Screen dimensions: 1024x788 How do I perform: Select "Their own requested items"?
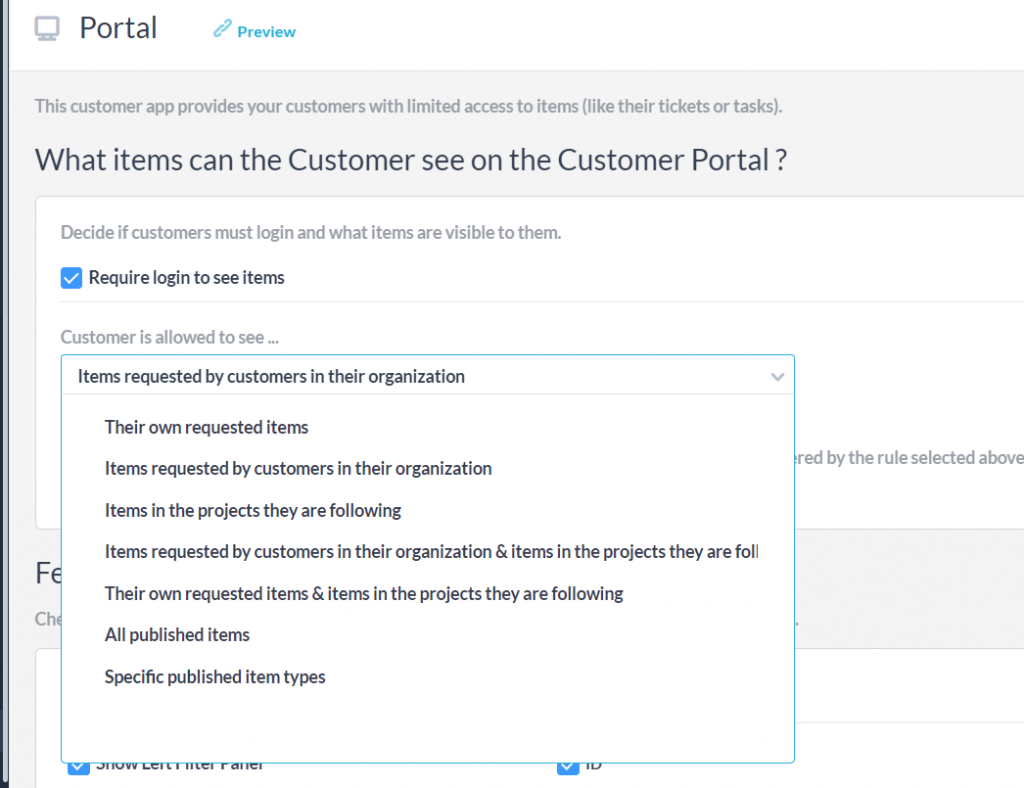[x=207, y=426]
